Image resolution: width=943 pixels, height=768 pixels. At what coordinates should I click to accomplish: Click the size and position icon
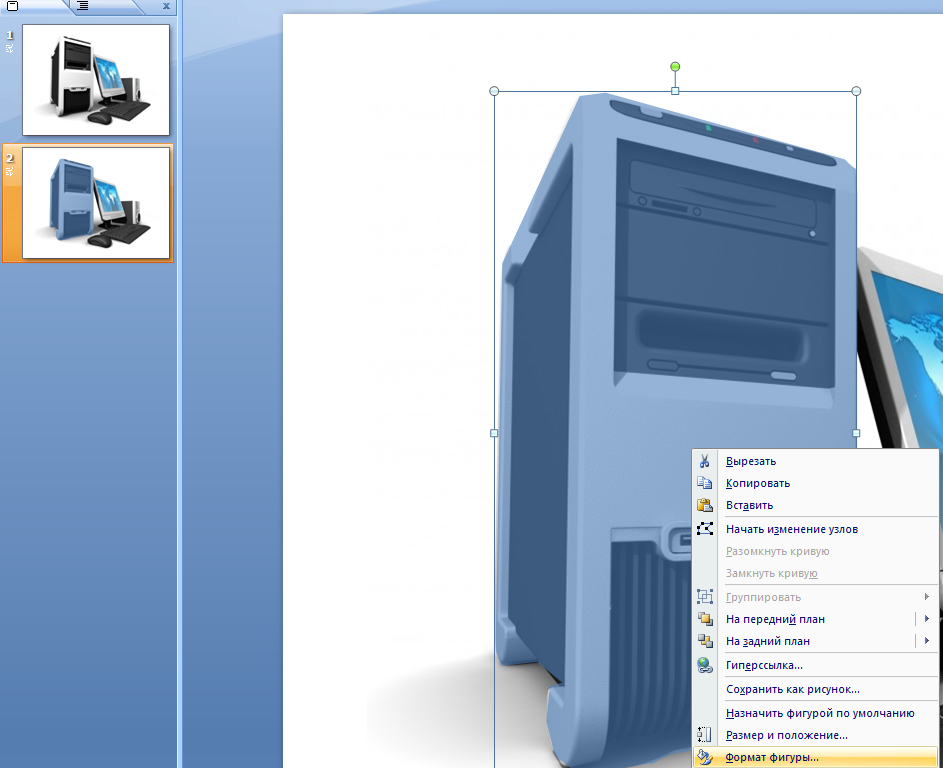coord(704,735)
